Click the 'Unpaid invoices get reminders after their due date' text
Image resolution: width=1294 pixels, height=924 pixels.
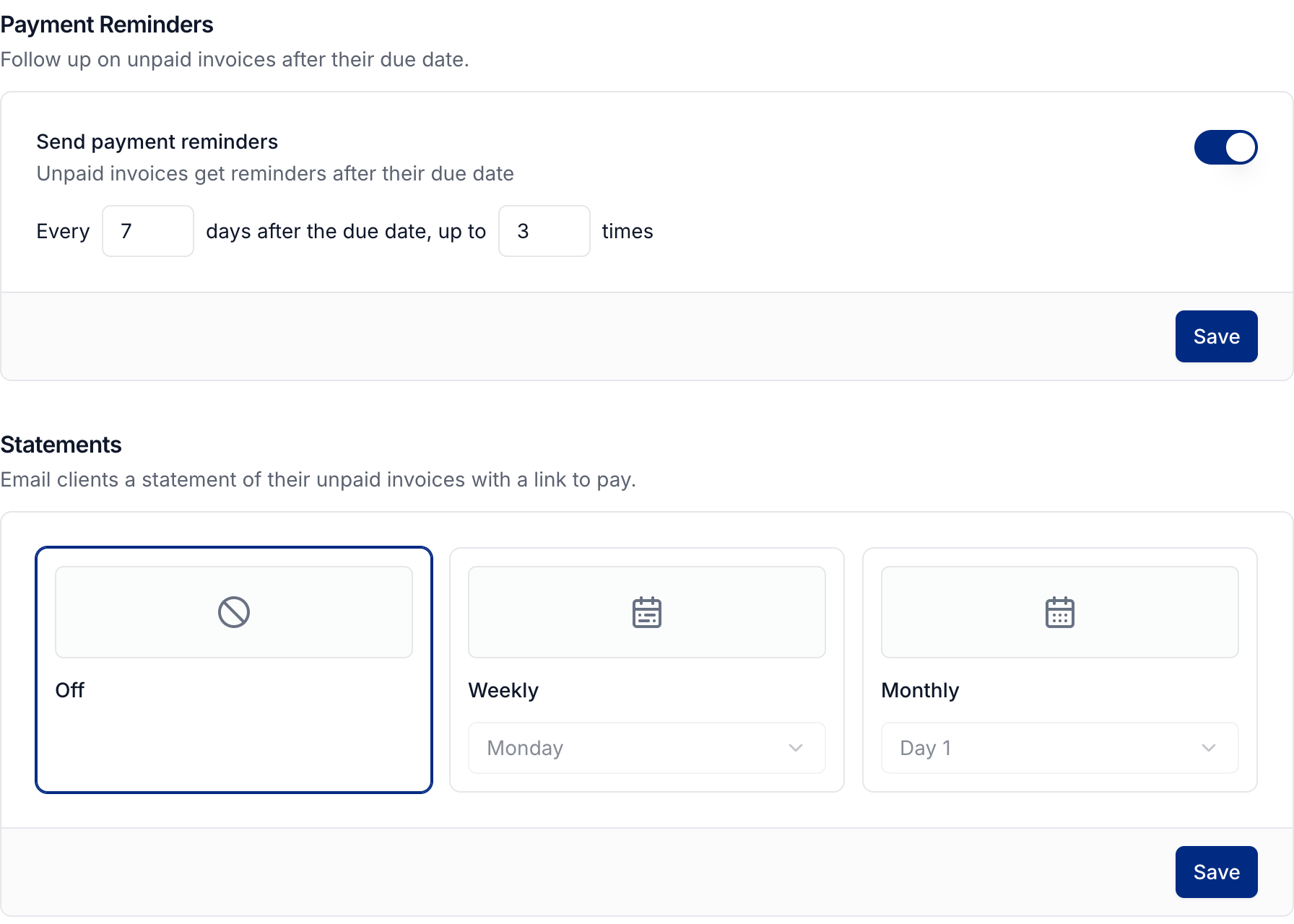tap(275, 173)
